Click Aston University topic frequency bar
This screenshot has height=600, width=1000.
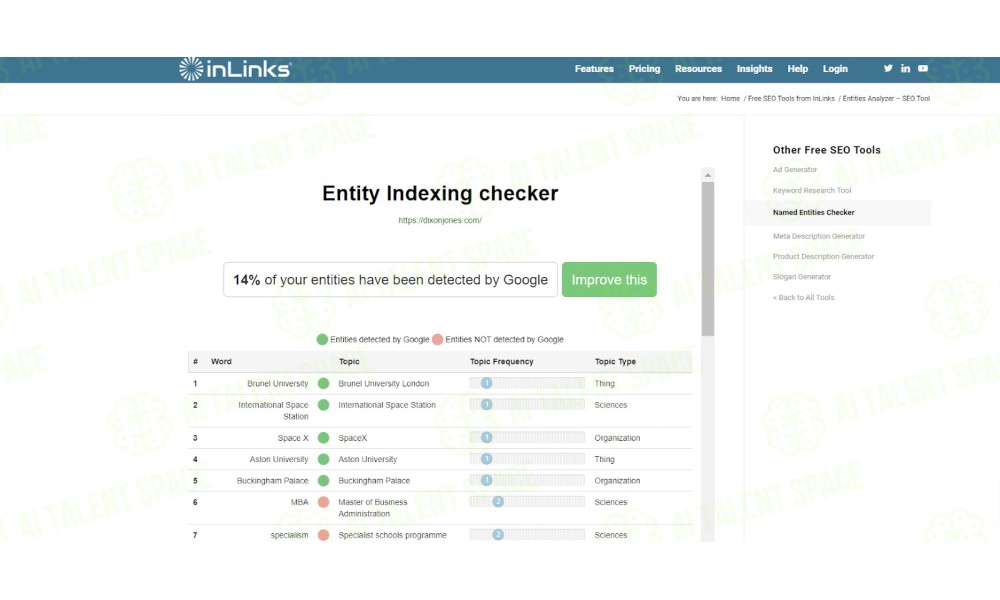[x=527, y=458]
